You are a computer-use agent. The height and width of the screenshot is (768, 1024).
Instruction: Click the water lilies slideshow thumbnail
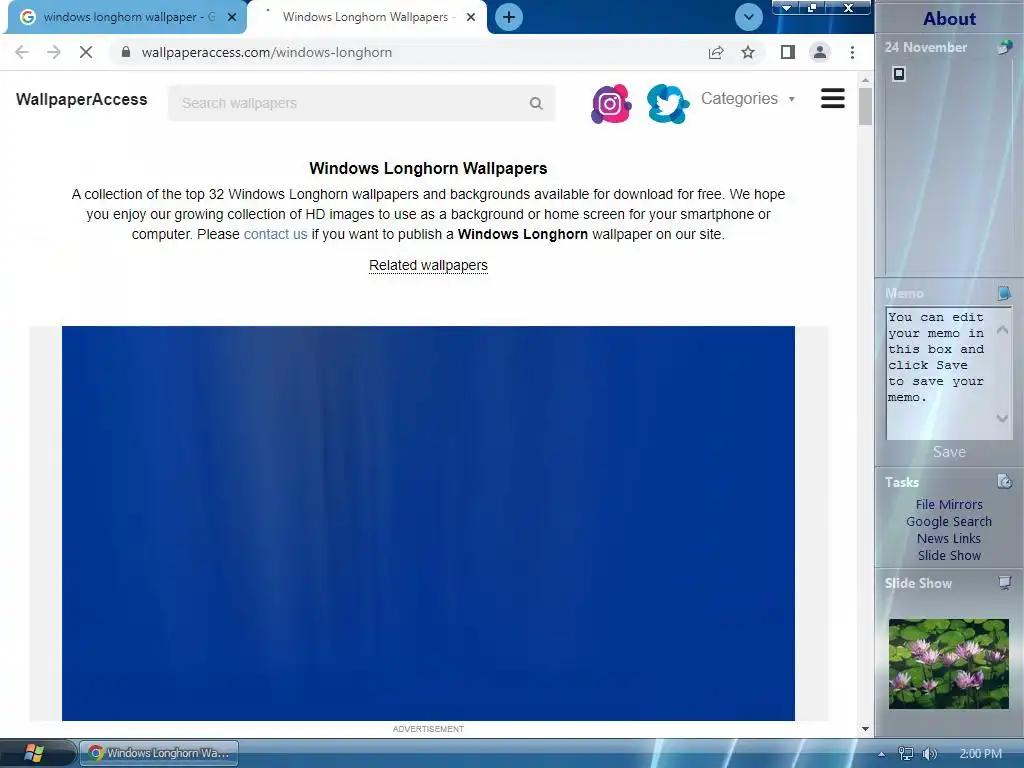point(948,664)
